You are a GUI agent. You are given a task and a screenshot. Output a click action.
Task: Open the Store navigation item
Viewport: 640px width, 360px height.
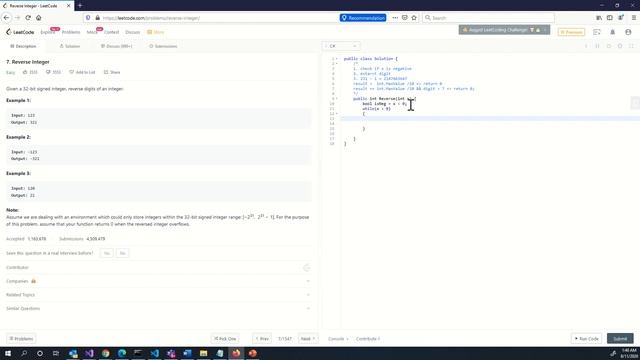click(x=156, y=32)
